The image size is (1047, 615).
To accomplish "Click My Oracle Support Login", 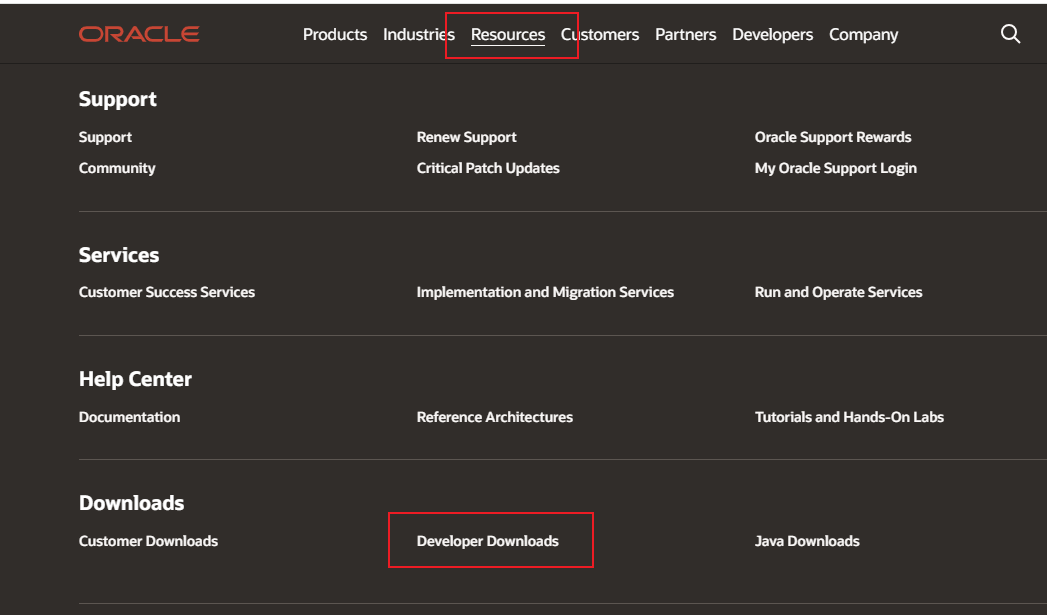I will [835, 168].
